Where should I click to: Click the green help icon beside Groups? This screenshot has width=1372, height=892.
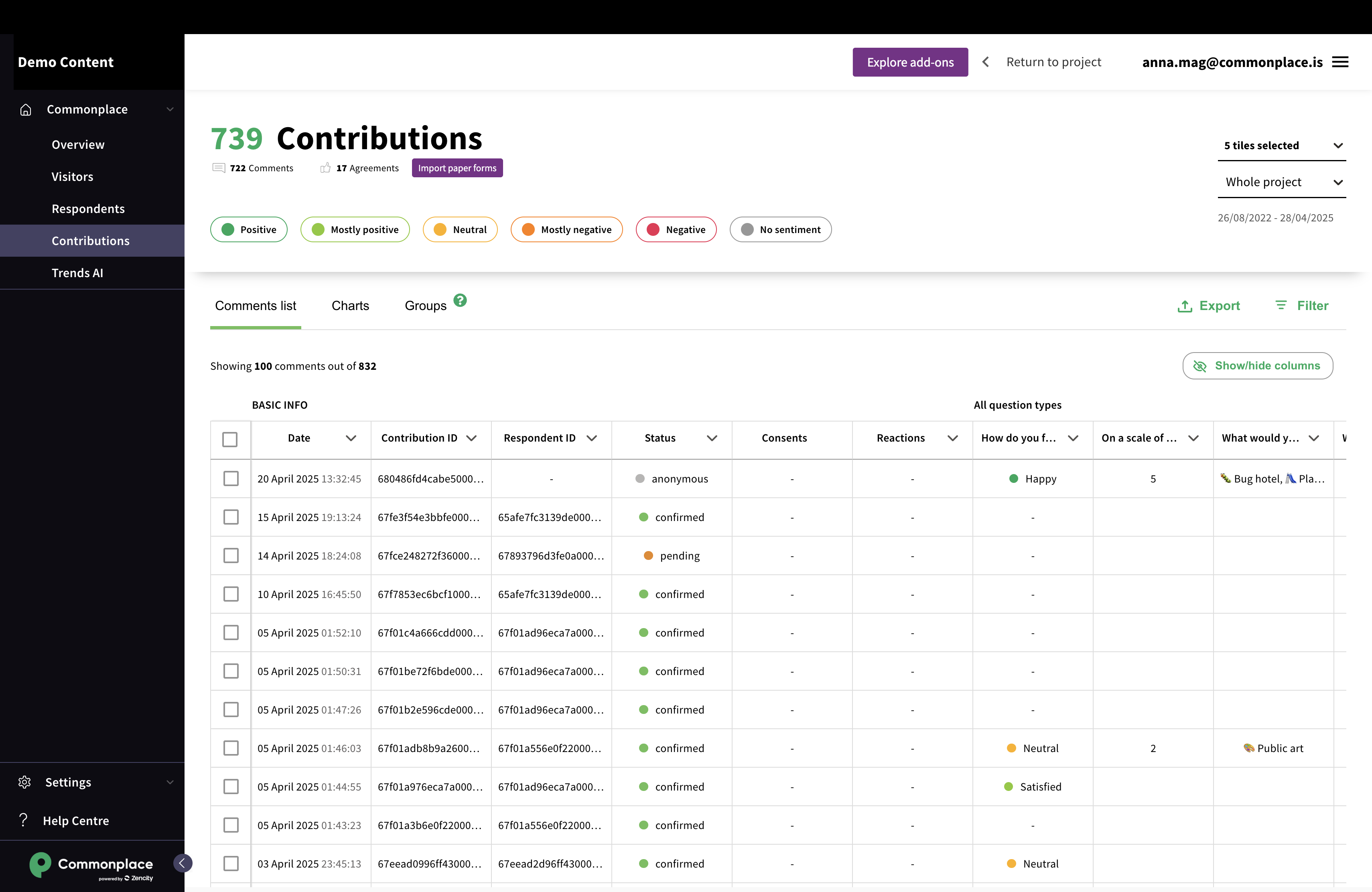[459, 300]
